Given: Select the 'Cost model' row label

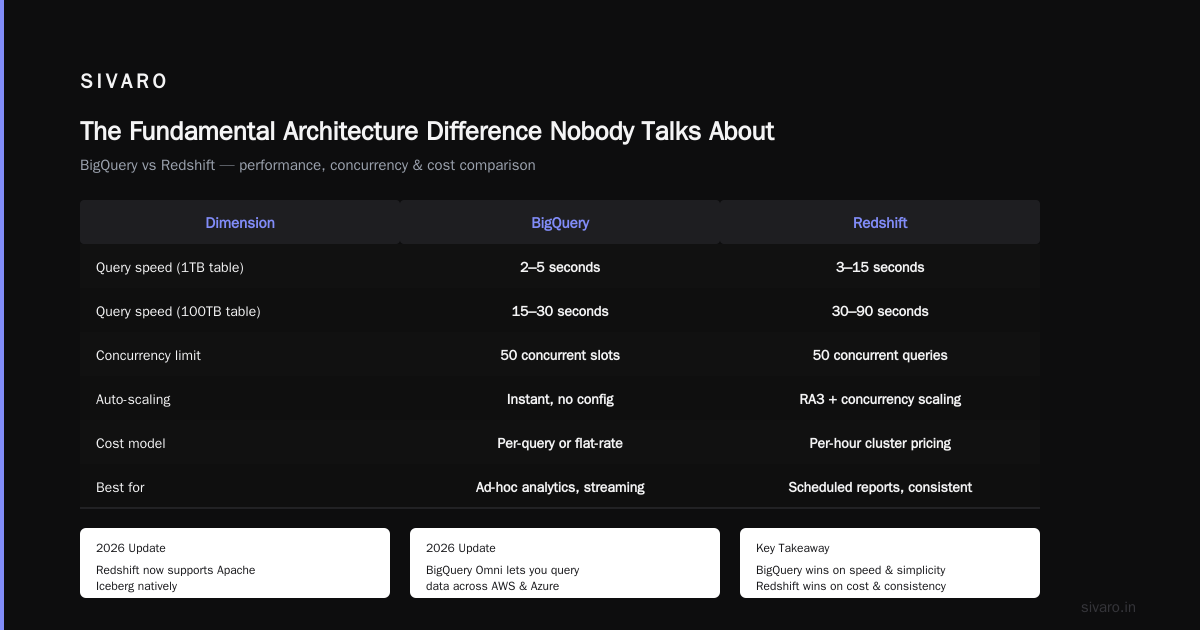Looking at the screenshot, I should 131,443.
